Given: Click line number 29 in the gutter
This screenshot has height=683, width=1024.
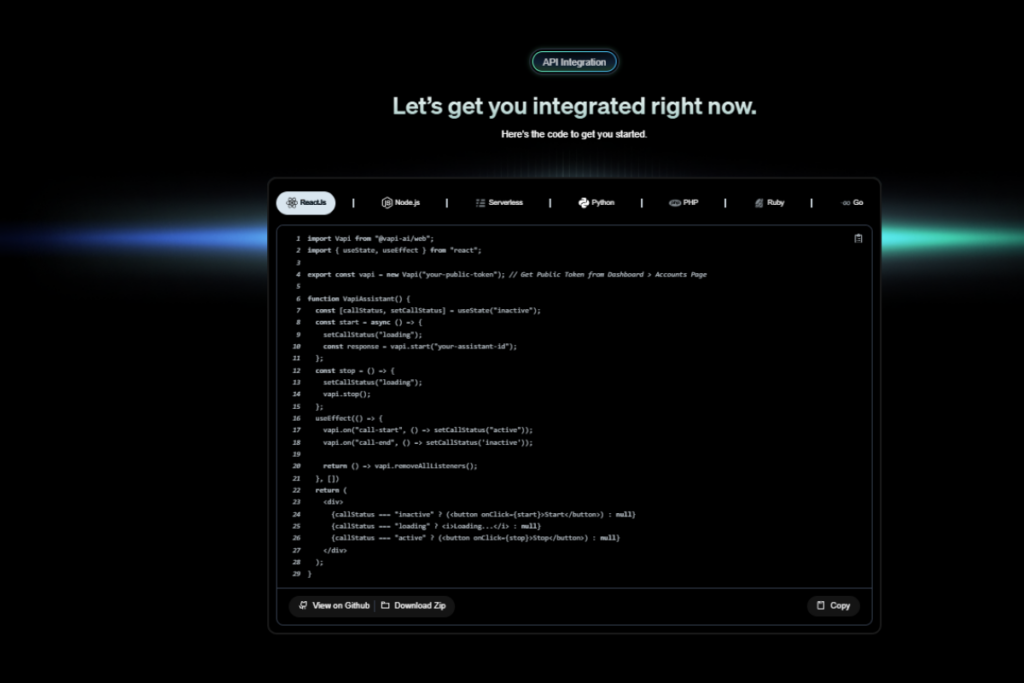Looking at the screenshot, I should pyautogui.click(x=296, y=573).
